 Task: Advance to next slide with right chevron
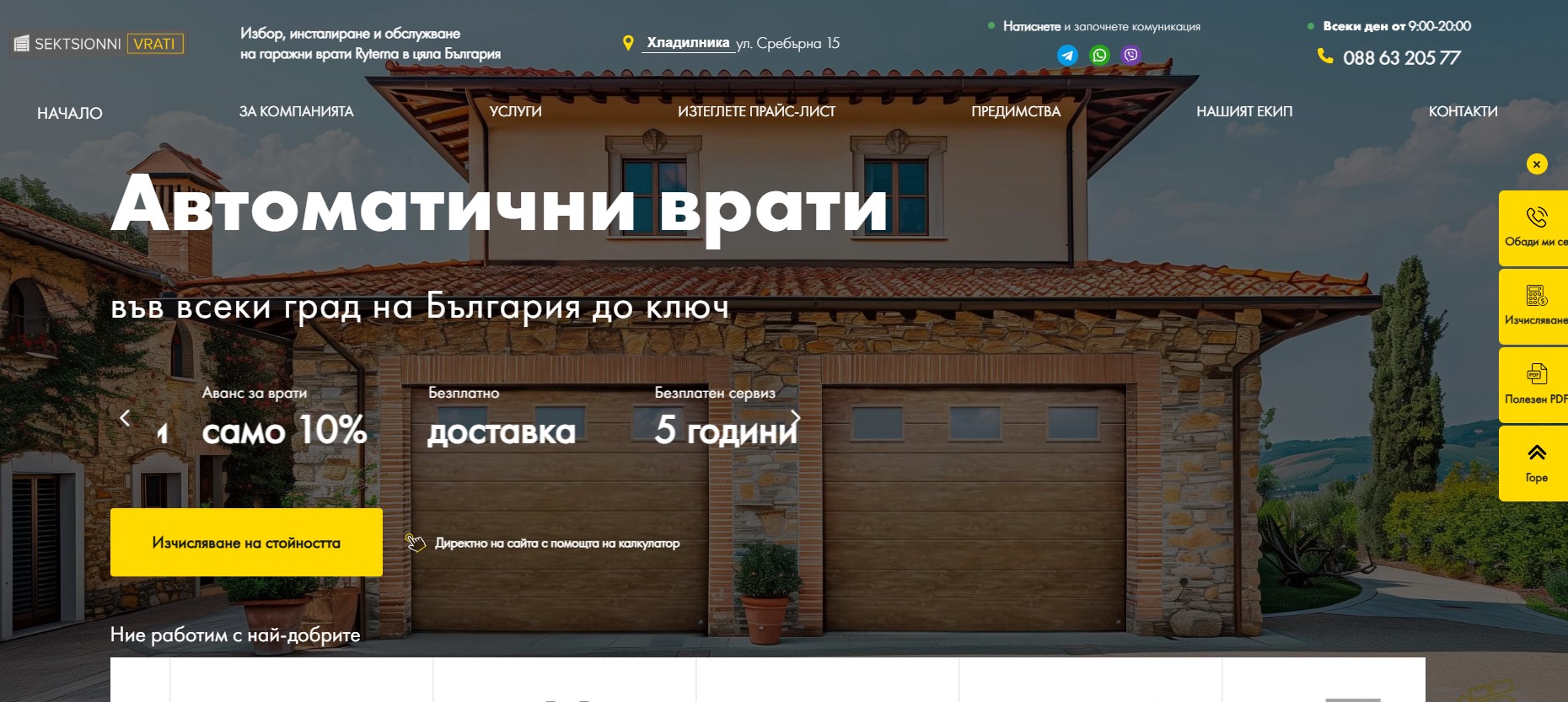(795, 418)
